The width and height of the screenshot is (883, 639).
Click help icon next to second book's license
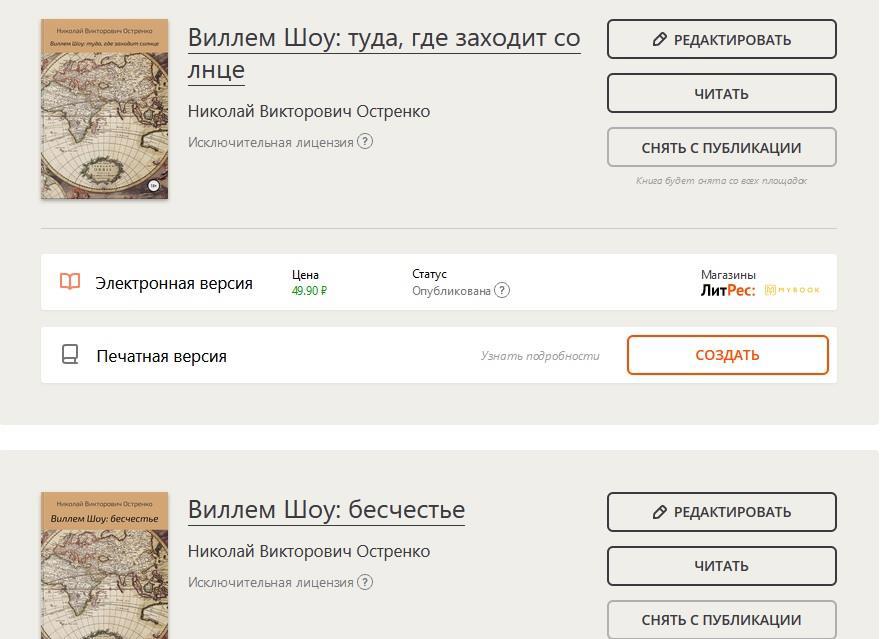pyautogui.click(x=365, y=582)
